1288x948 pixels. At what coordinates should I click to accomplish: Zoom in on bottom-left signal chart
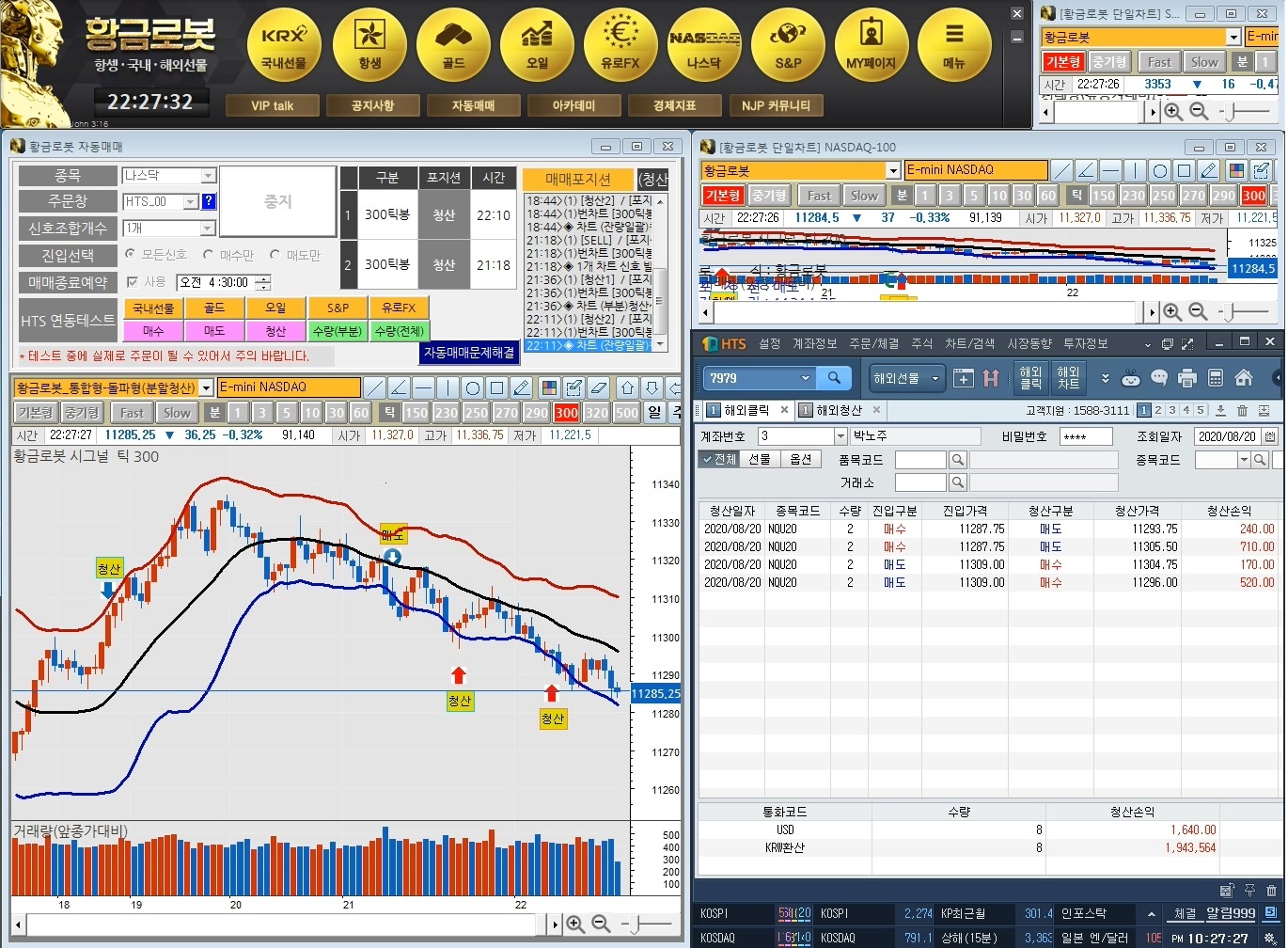pos(575,924)
